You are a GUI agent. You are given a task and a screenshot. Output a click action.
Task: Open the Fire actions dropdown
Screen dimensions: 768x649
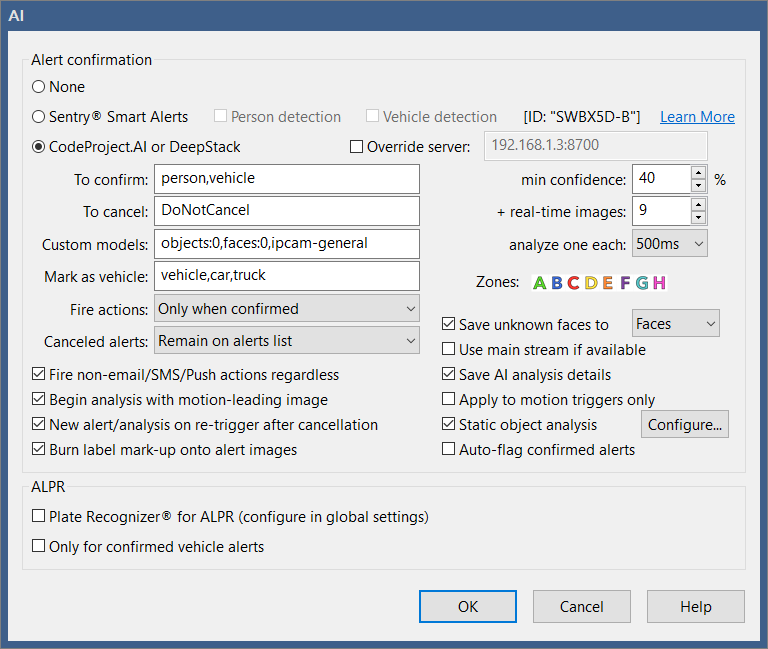287,309
